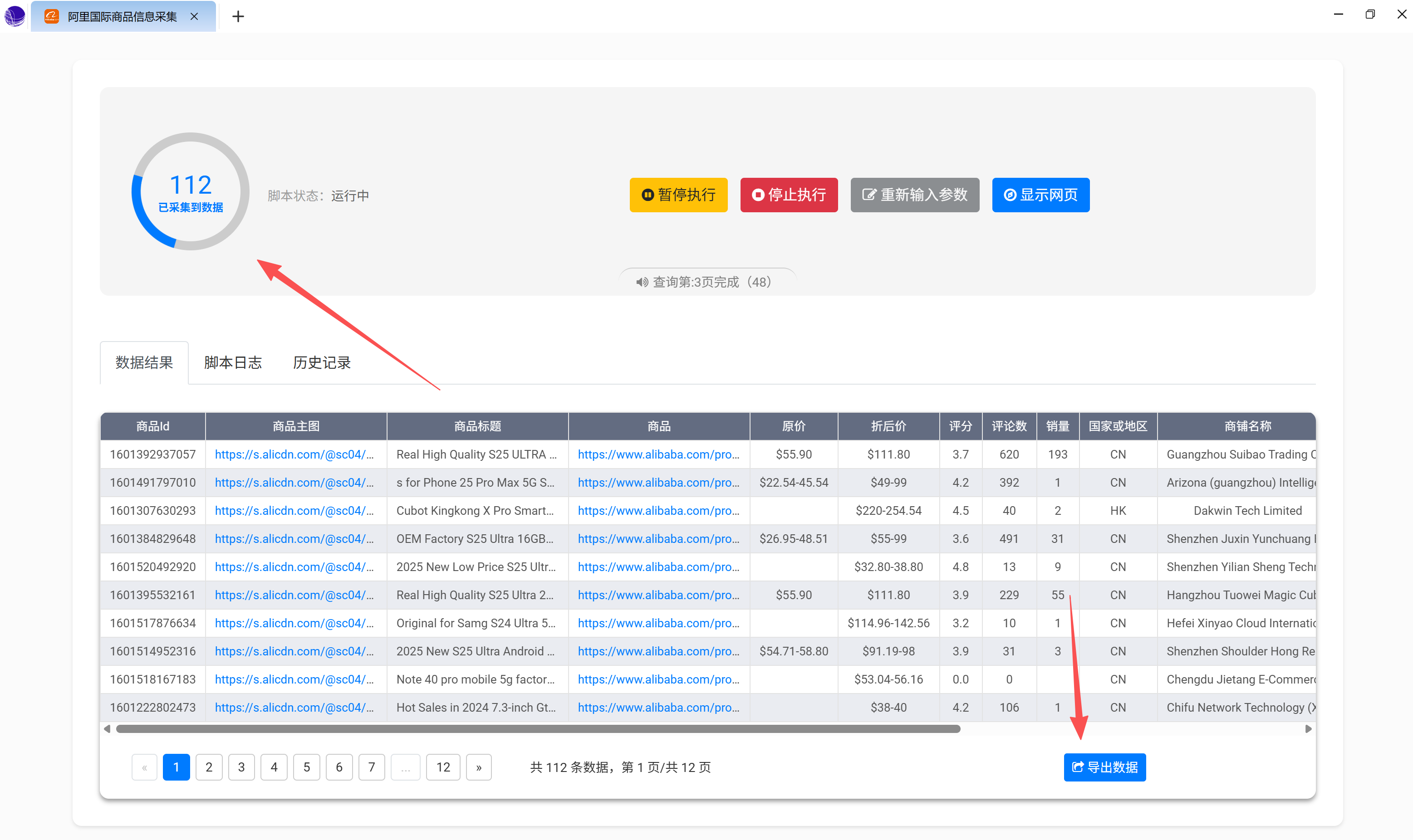Open image link for product 1601514952316
Viewport: 1413px width, 840px height.
click(x=294, y=651)
